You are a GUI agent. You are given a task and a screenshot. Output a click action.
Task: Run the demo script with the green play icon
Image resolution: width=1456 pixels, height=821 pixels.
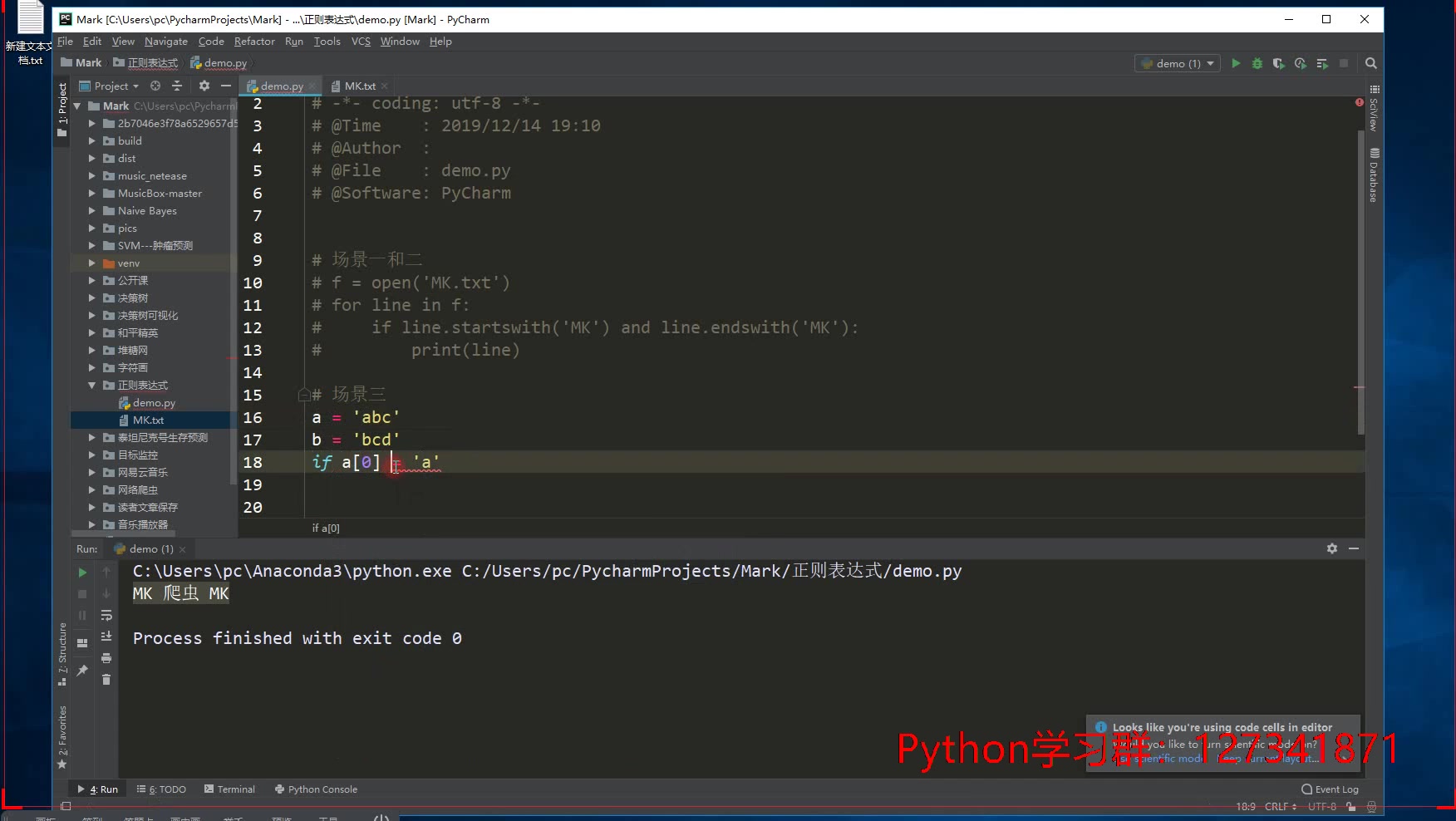coord(1237,62)
